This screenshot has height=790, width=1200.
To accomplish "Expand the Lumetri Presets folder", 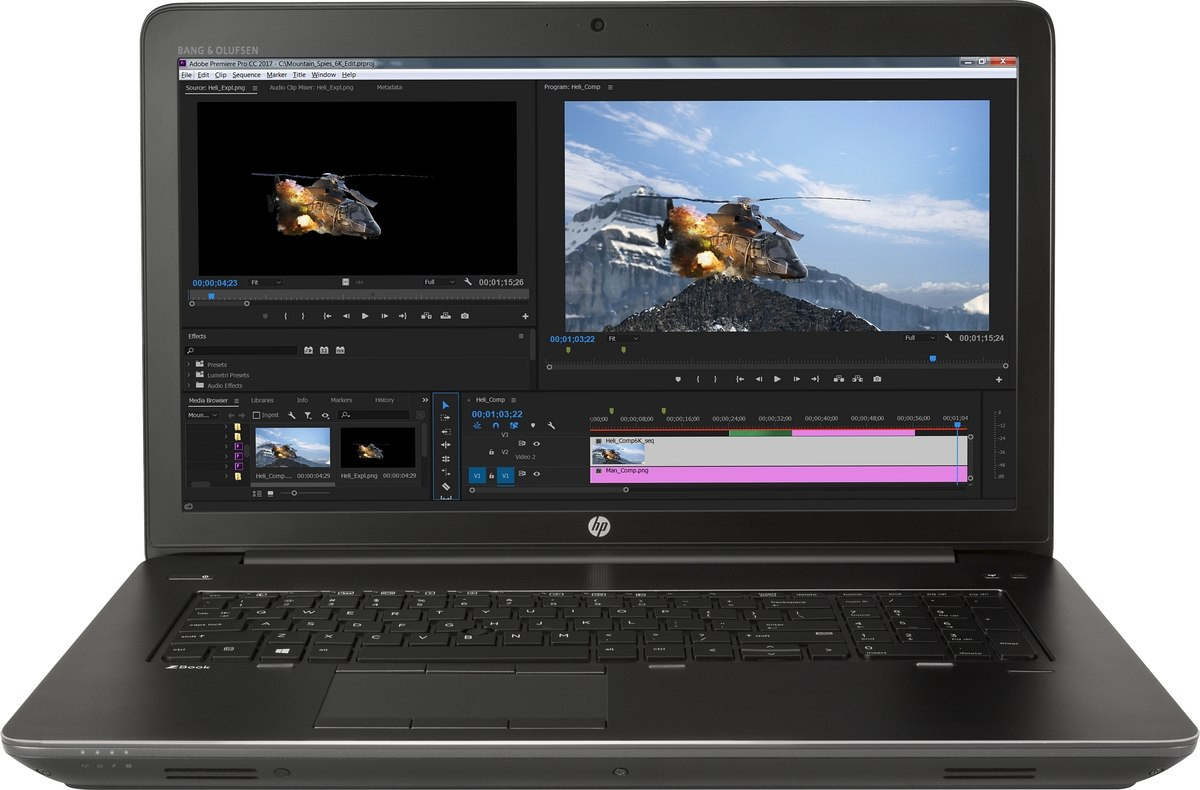I will pyautogui.click(x=188, y=375).
